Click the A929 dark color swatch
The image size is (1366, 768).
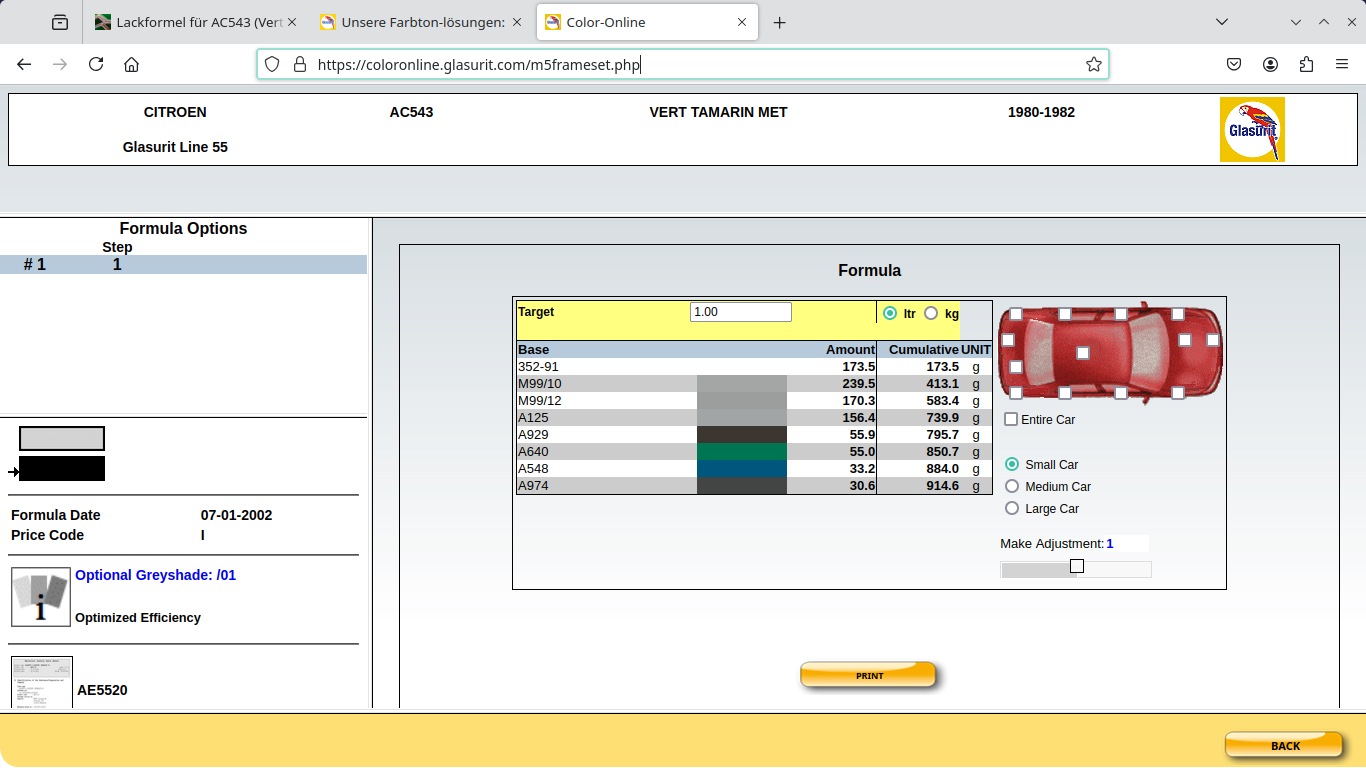742,435
